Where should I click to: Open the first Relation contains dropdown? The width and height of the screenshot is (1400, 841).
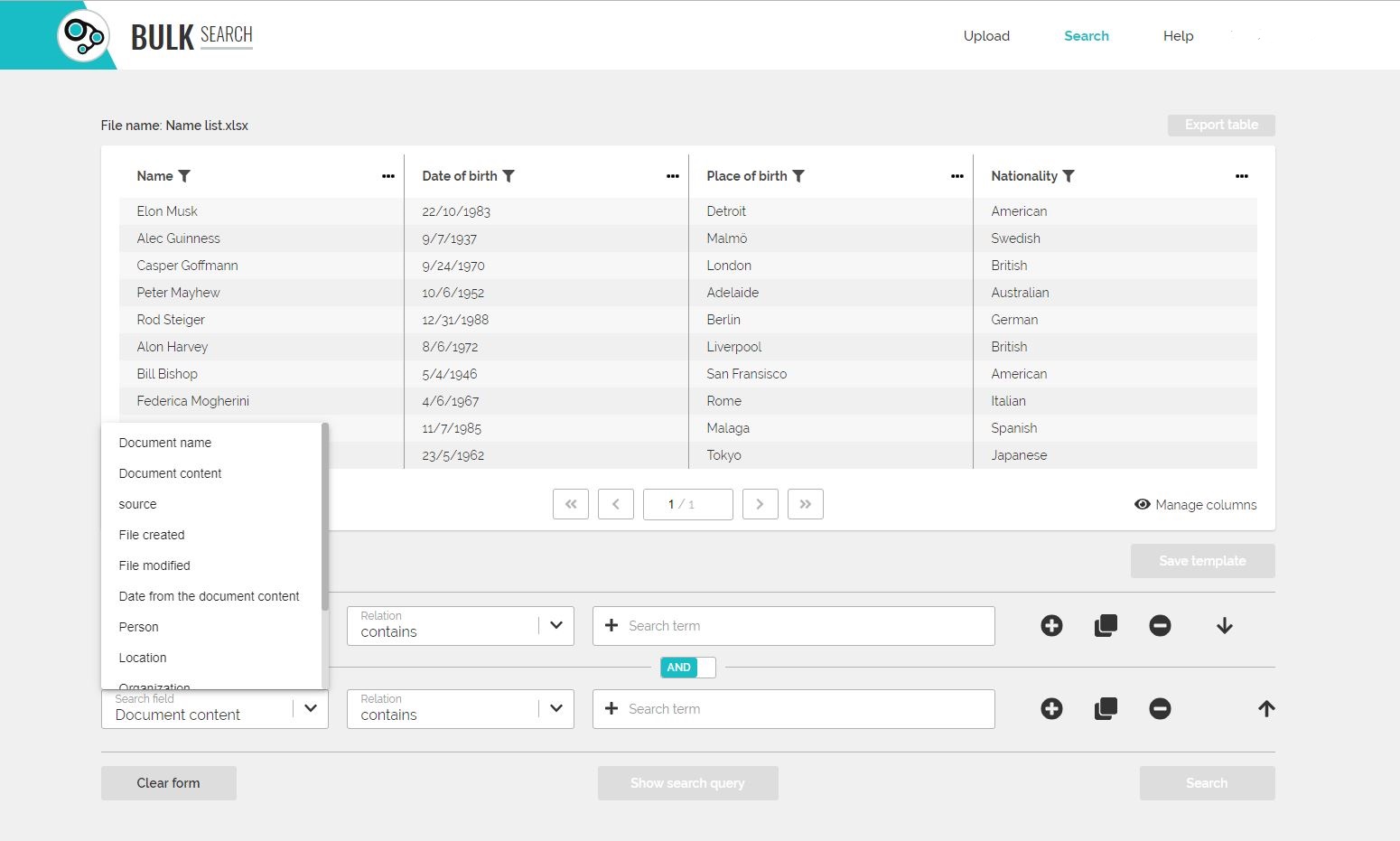(x=555, y=626)
